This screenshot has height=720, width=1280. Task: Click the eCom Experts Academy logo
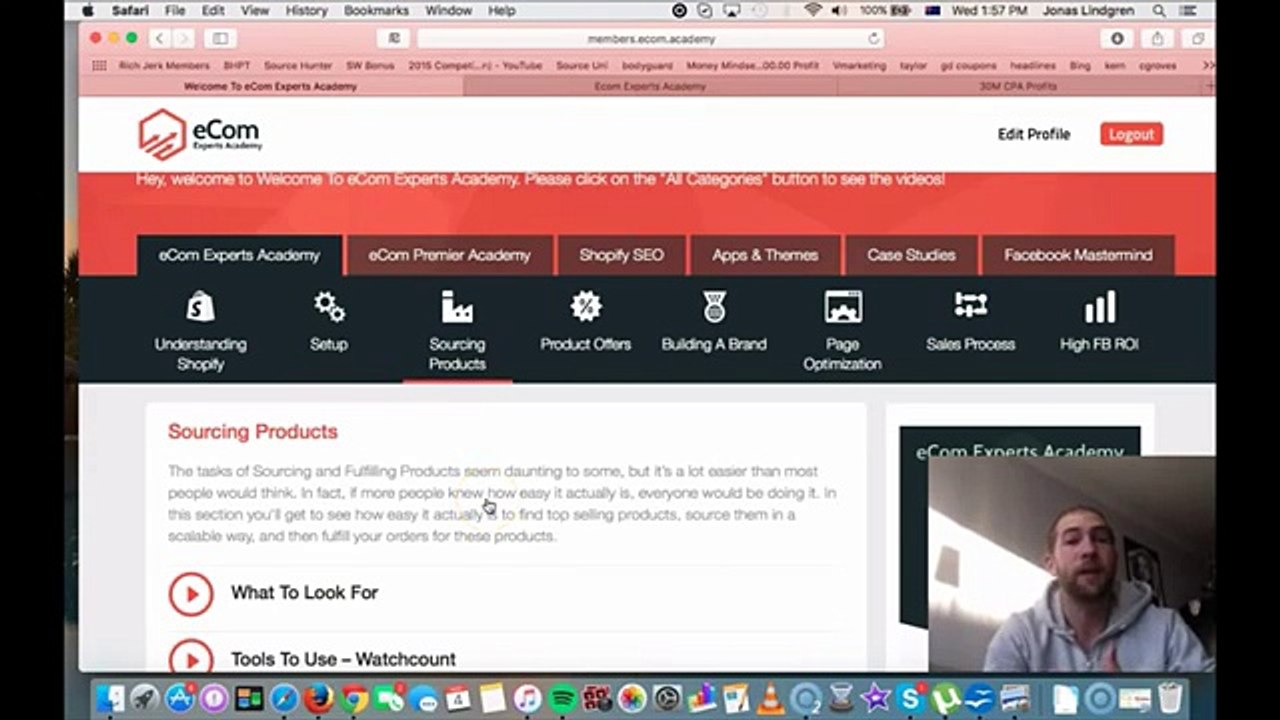[200, 135]
